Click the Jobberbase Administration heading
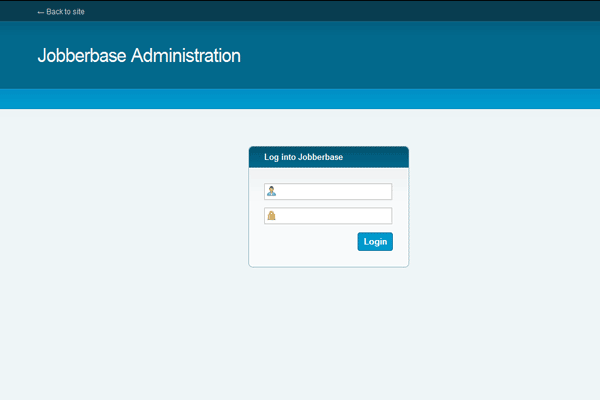600x400 pixels. (139, 56)
